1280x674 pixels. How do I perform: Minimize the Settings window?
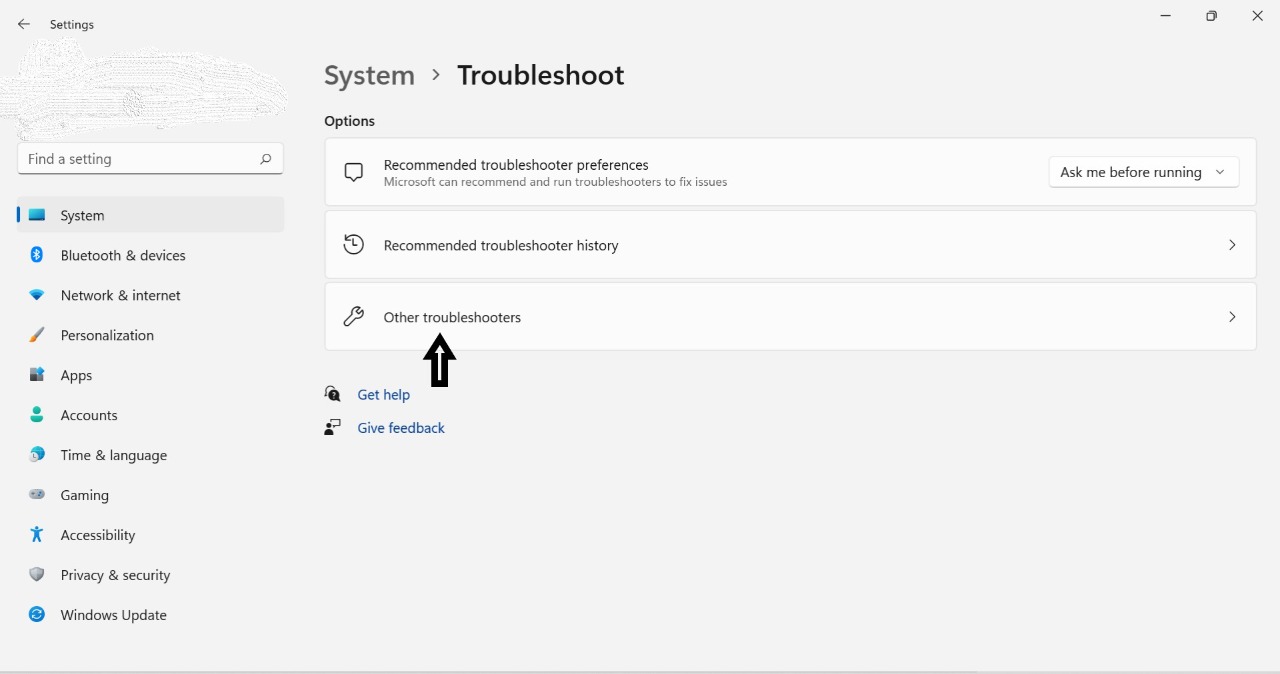1166,16
